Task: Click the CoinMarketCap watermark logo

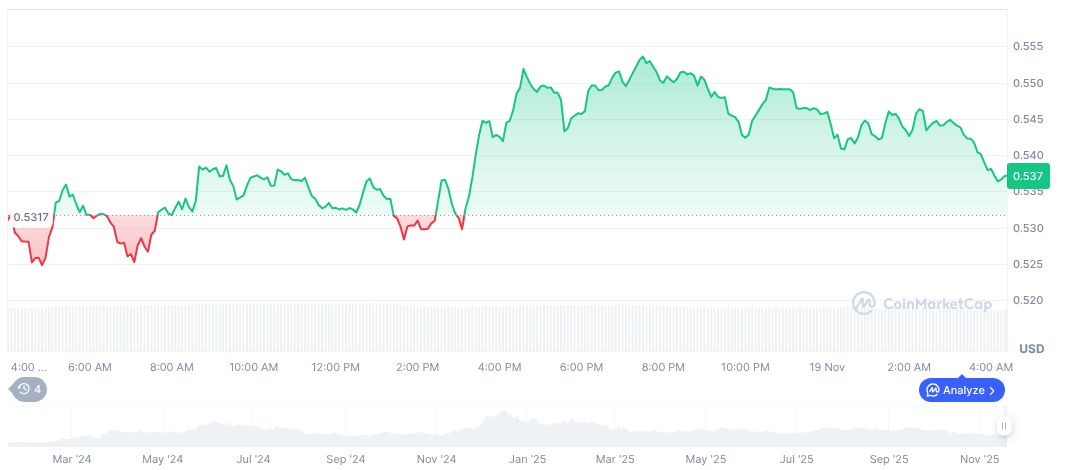Action: coord(864,302)
